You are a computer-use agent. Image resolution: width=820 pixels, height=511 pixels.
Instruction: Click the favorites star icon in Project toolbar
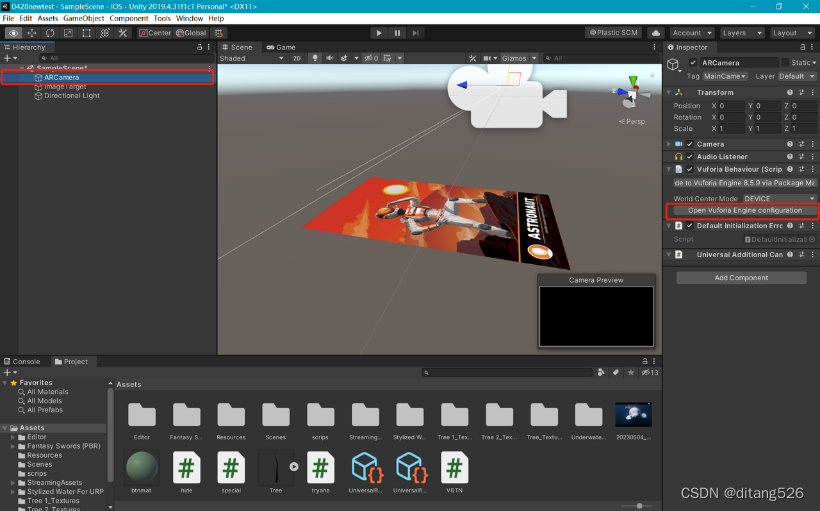tap(631, 372)
